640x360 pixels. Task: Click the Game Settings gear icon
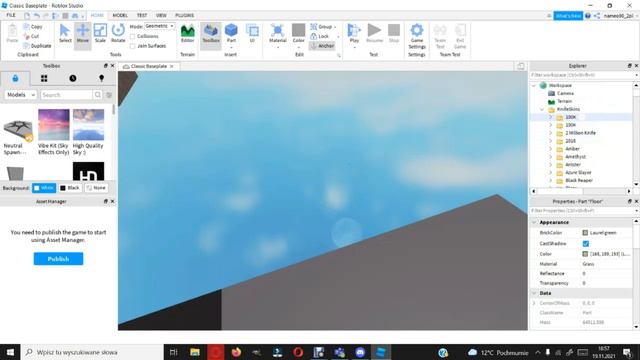point(417,31)
